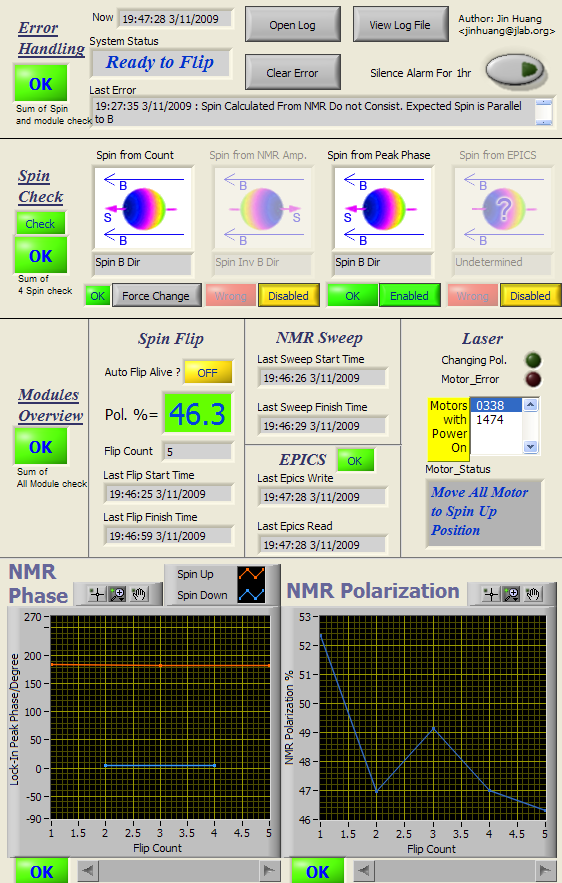The width and height of the screenshot is (562, 883).
Task: Click the Spin Down blue plot legend icon
Action: click(251, 595)
